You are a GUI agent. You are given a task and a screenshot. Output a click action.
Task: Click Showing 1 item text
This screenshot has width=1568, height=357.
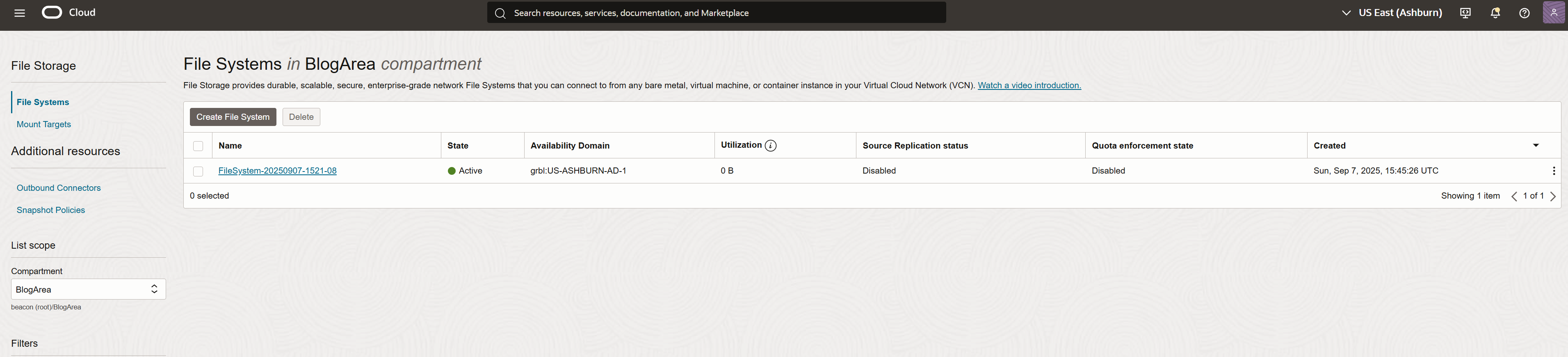tap(1470, 196)
